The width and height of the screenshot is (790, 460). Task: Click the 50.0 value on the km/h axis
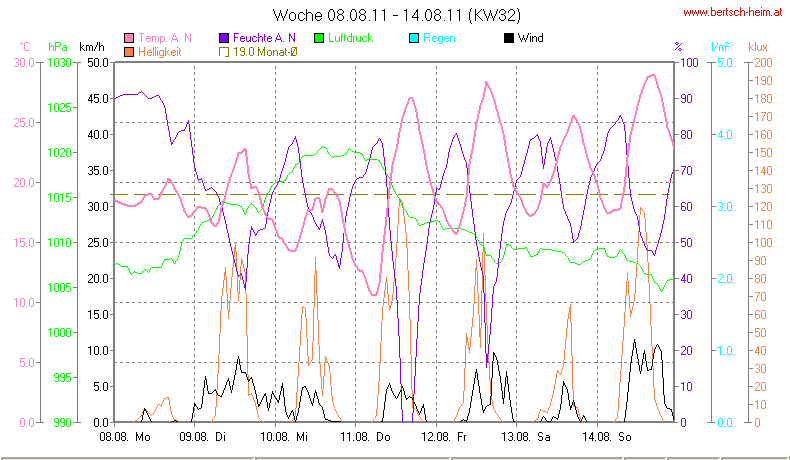coord(98,62)
